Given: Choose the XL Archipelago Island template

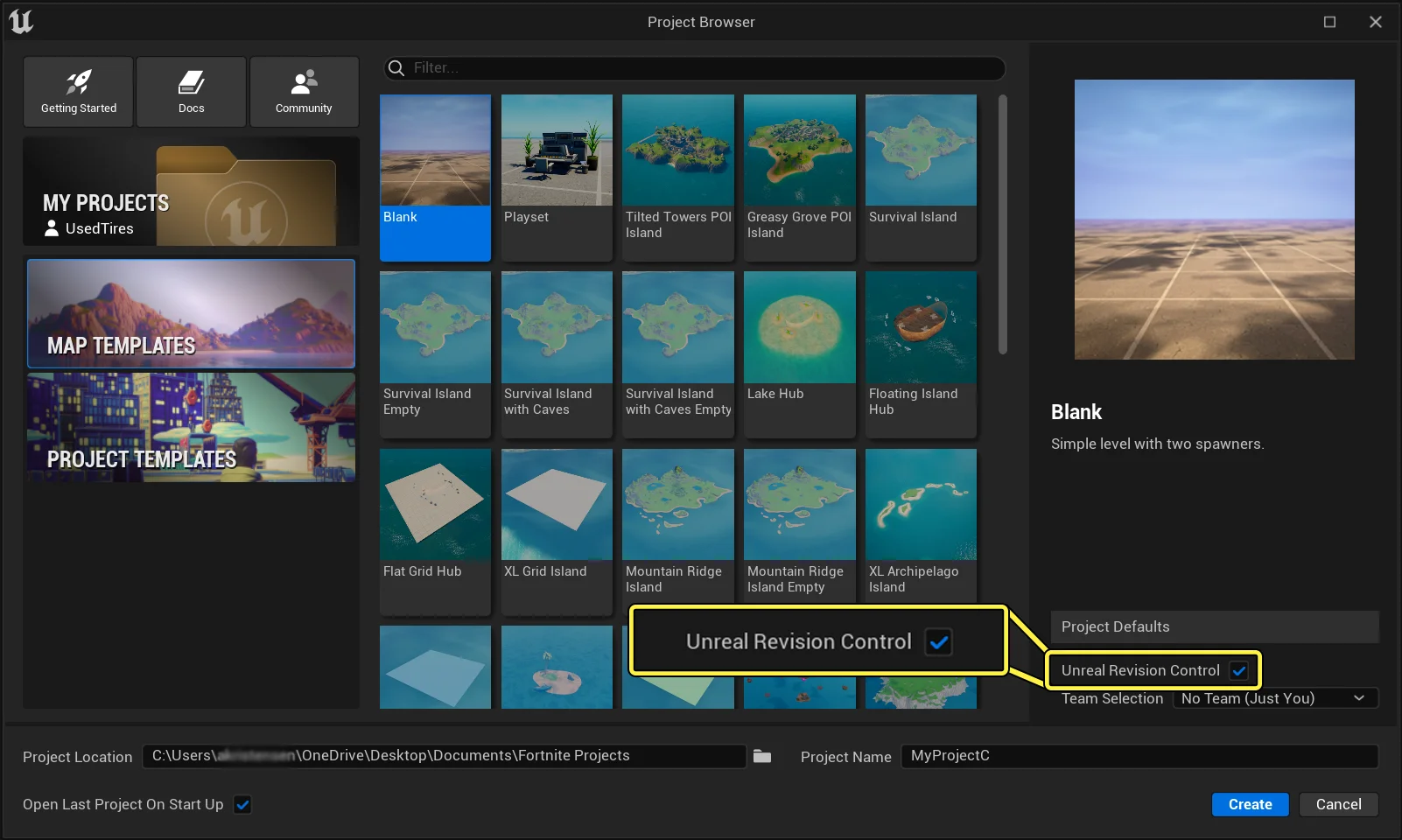Looking at the screenshot, I should pos(921,528).
